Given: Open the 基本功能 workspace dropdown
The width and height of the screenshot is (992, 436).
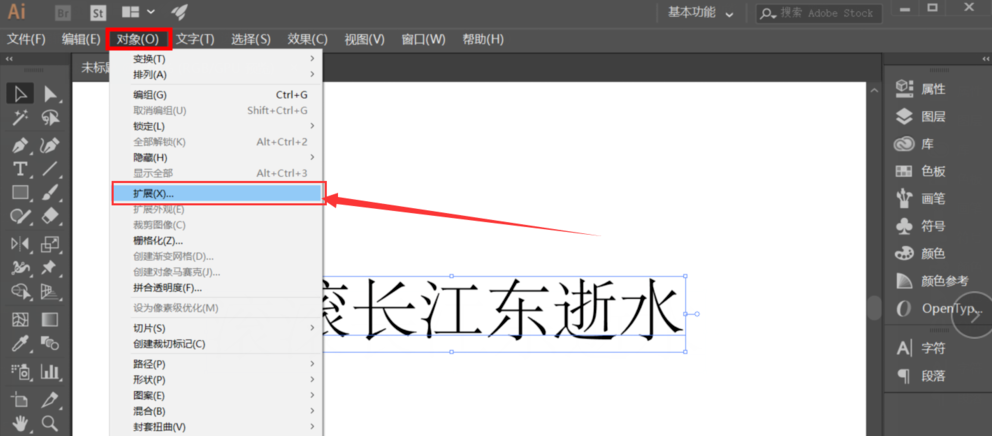Looking at the screenshot, I should 701,13.
